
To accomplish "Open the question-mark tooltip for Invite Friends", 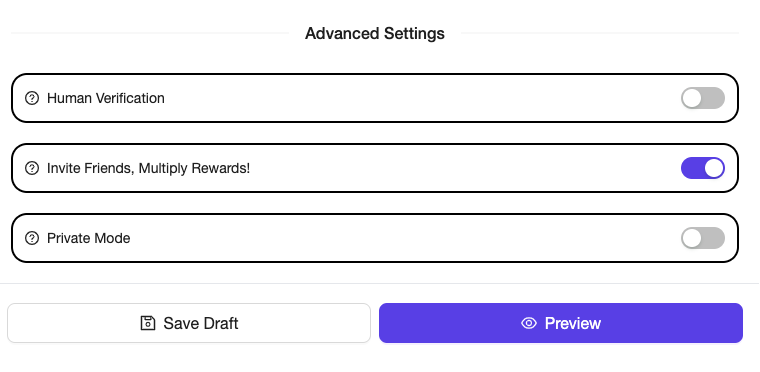I will pos(32,168).
